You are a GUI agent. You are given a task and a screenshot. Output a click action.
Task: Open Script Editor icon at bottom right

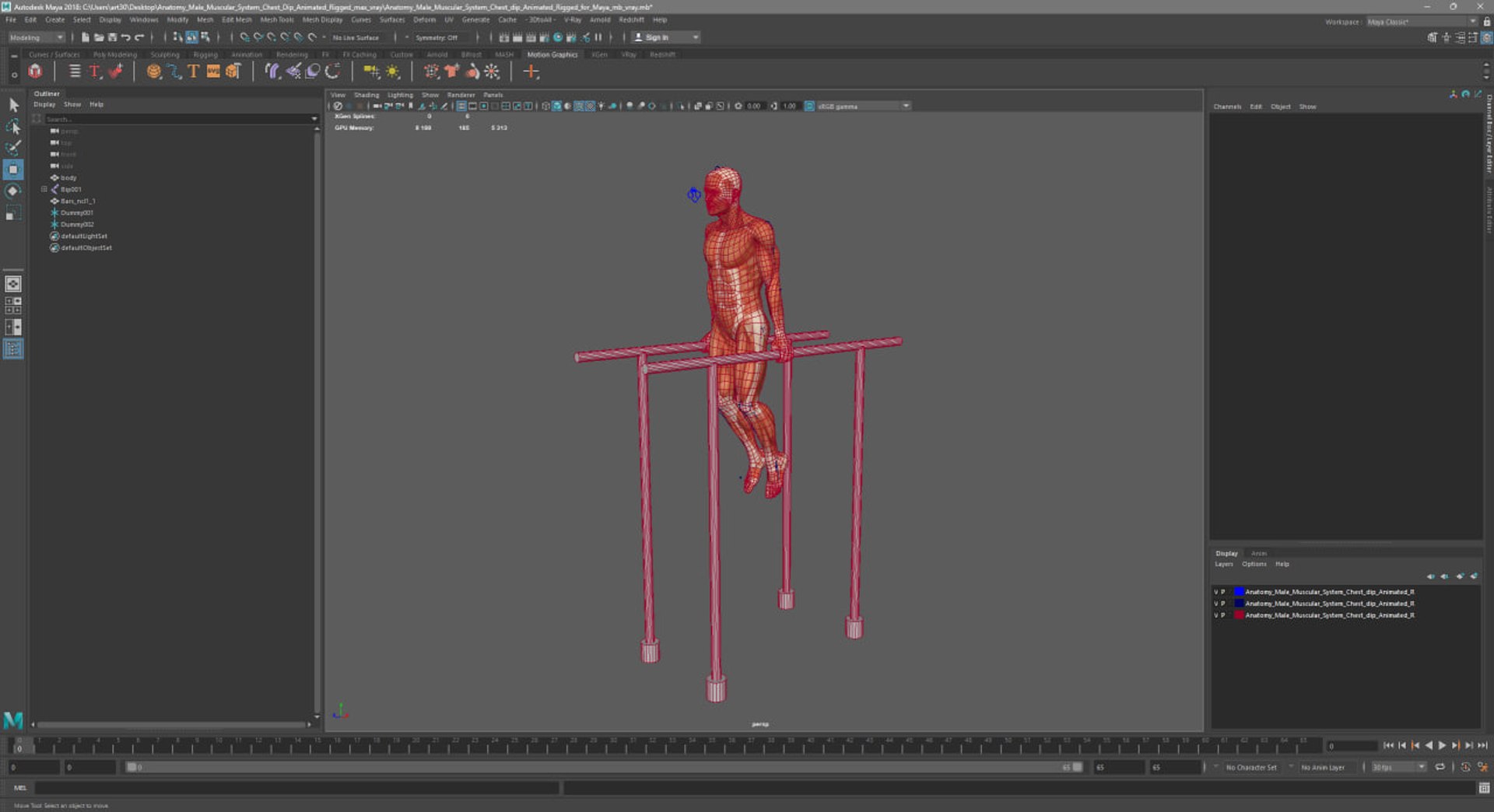1484,788
